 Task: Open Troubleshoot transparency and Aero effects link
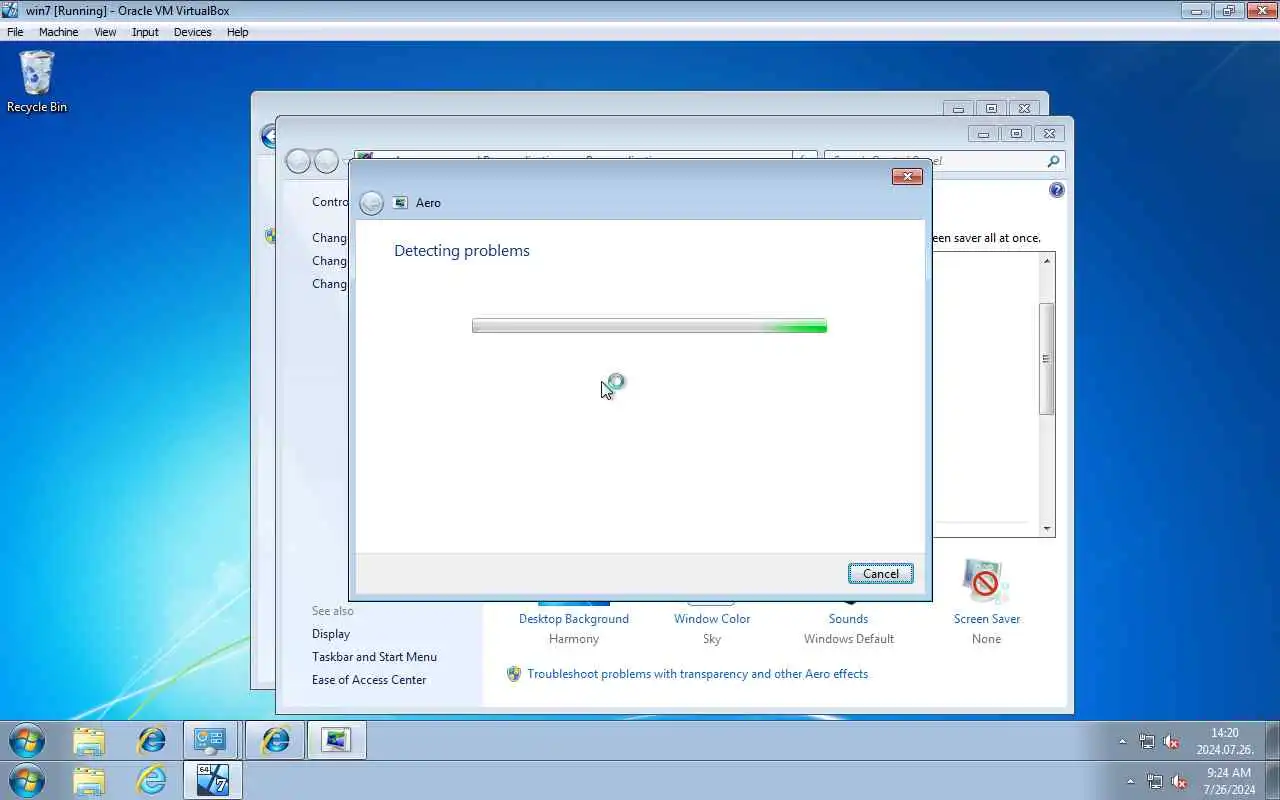click(x=697, y=674)
